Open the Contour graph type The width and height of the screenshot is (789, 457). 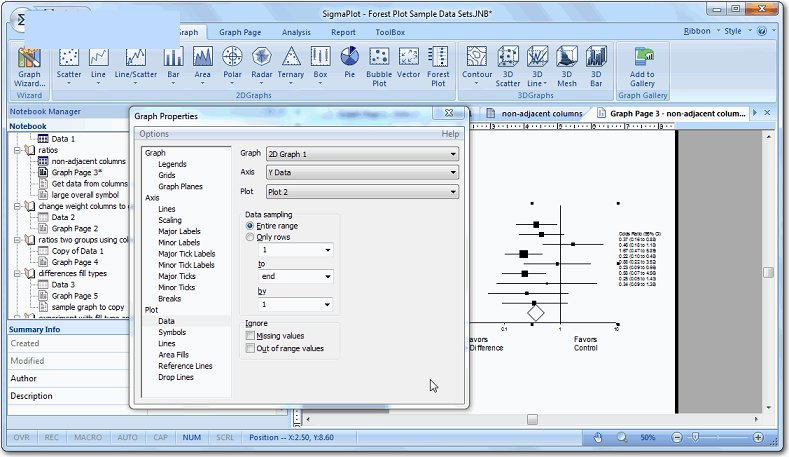coord(477,63)
